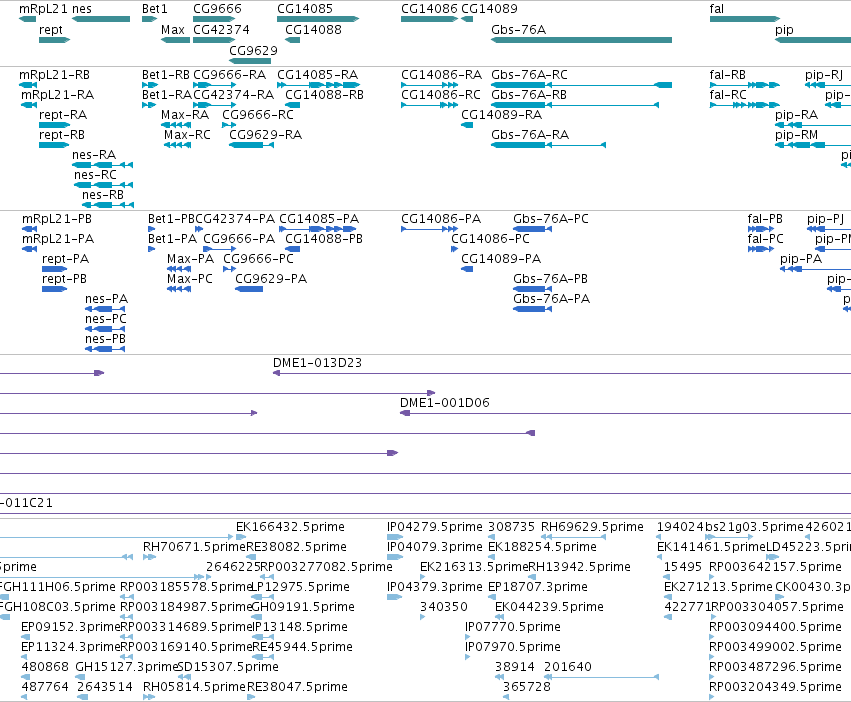Viewport: 851px width, 702px height.
Task: Select transcript CG14086-RC
Action: click(x=441, y=95)
